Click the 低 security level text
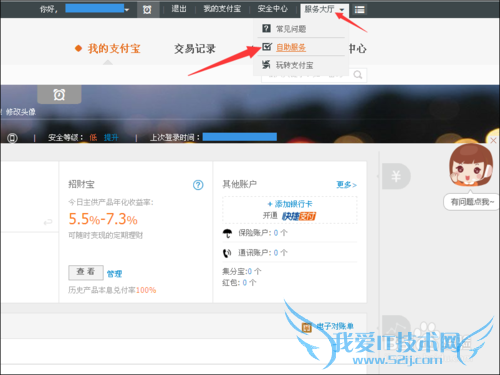Viewport: 500px width, 375px height. click(x=93, y=137)
